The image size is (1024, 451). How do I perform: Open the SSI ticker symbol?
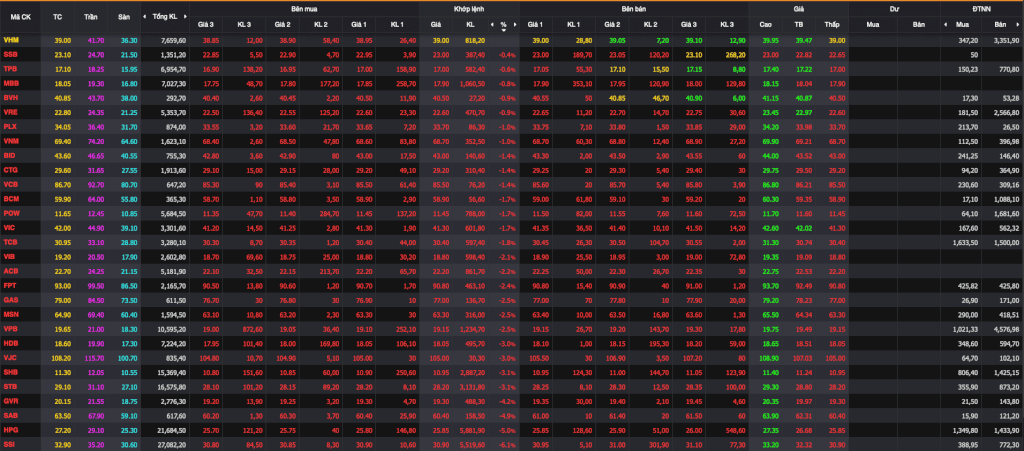pos(10,443)
